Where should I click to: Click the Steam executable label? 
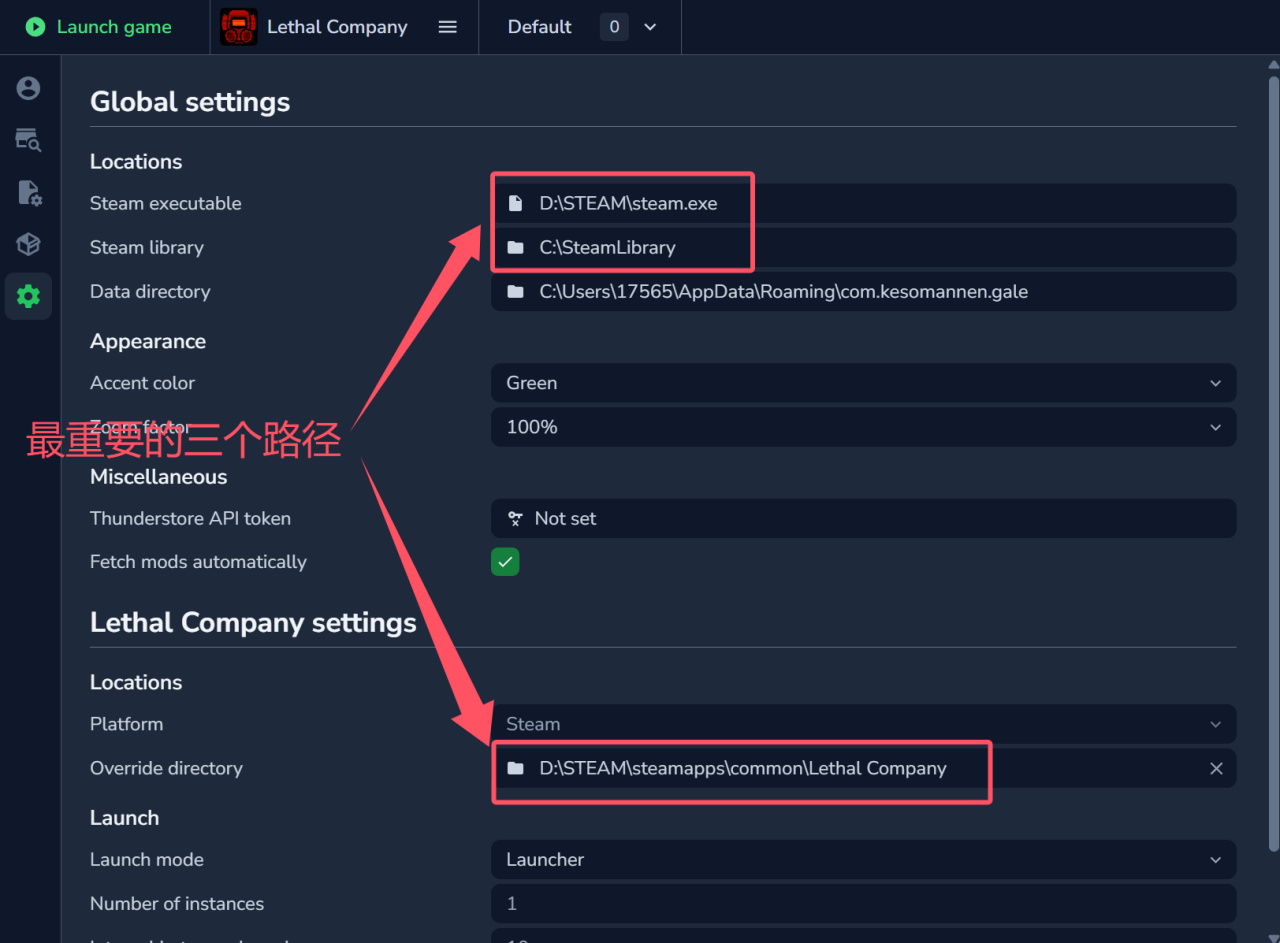point(166,203)
